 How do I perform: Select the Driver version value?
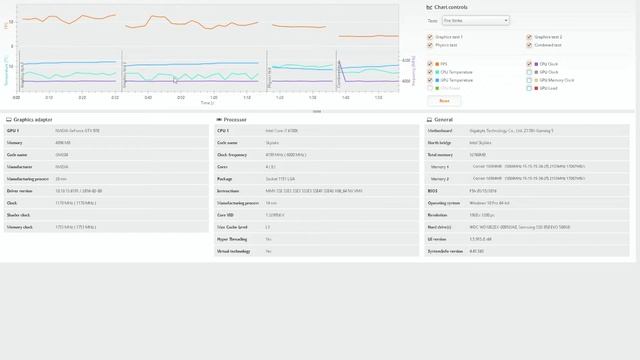click(79, 191)
